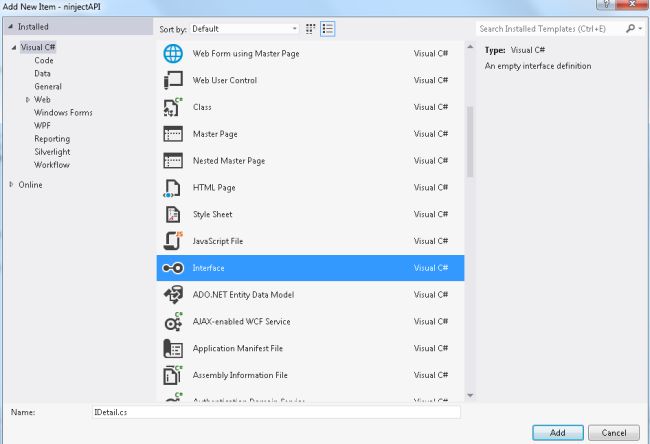The image size is (650, 444).
Task: Select the HTML Page template name
Action: click(x=214, y=187)
